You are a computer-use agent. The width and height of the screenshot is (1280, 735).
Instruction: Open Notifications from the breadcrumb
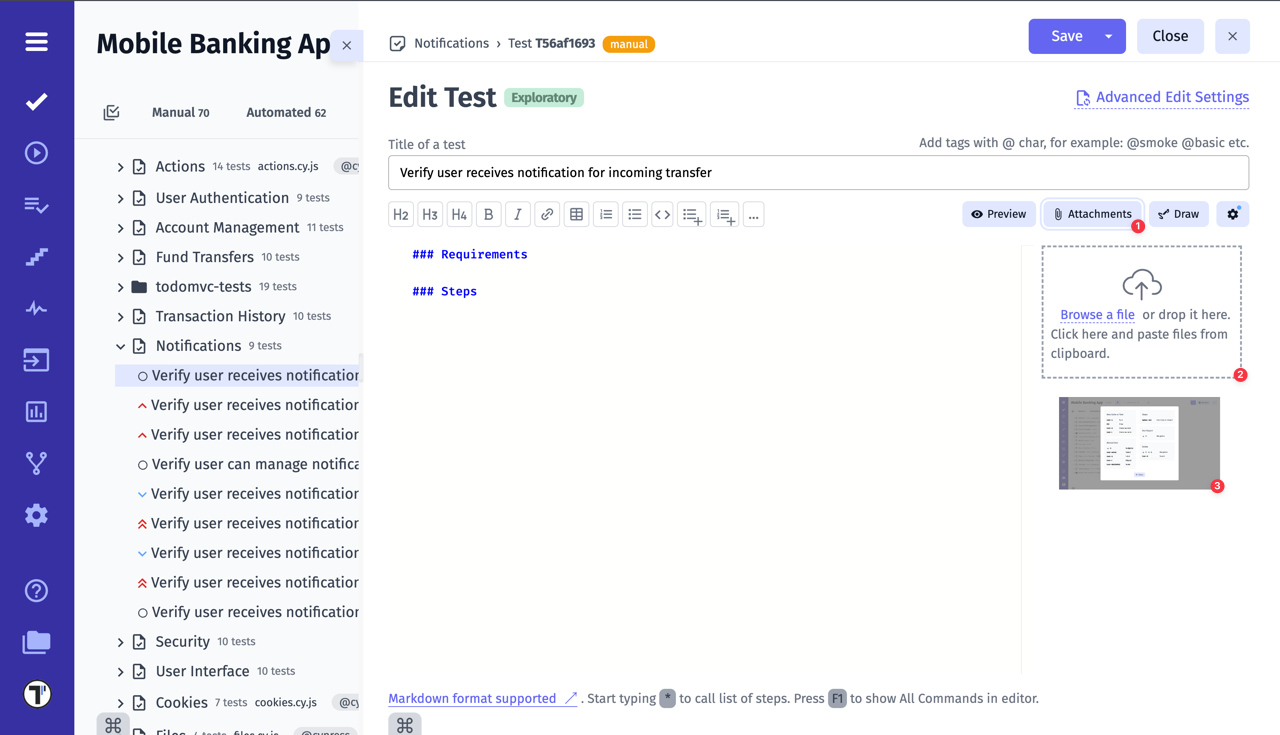click(x=451, y=43)
